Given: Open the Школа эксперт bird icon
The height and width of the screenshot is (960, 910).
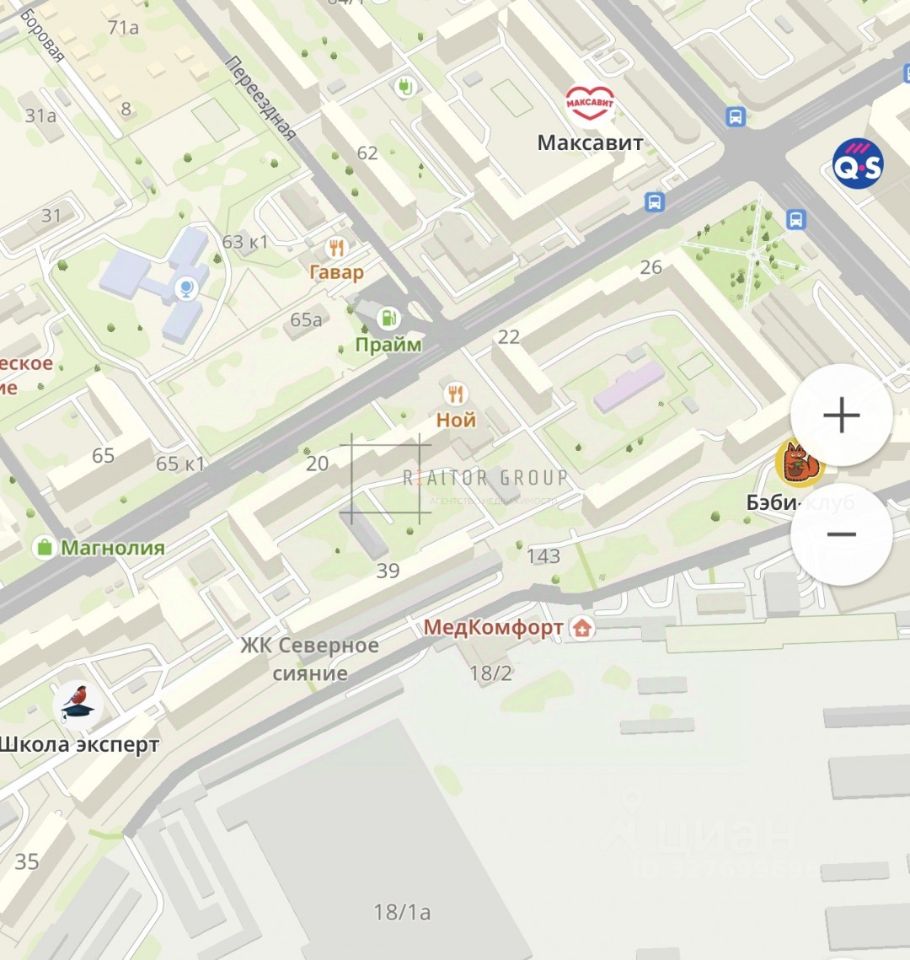Looking at the screenshot, I should [x=78, y=704].
